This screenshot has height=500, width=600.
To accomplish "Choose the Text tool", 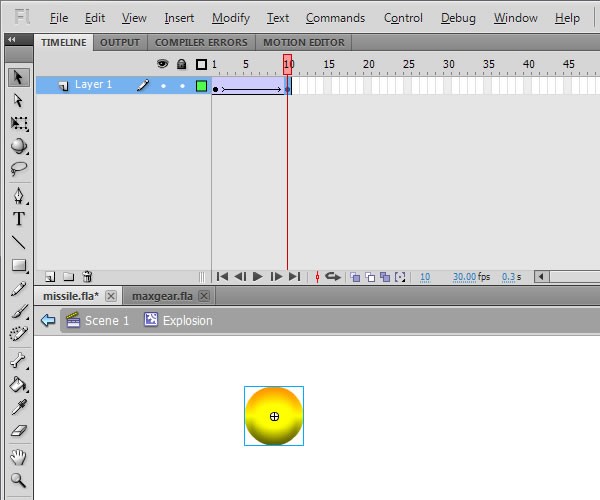I will click(x=18, y=219).
